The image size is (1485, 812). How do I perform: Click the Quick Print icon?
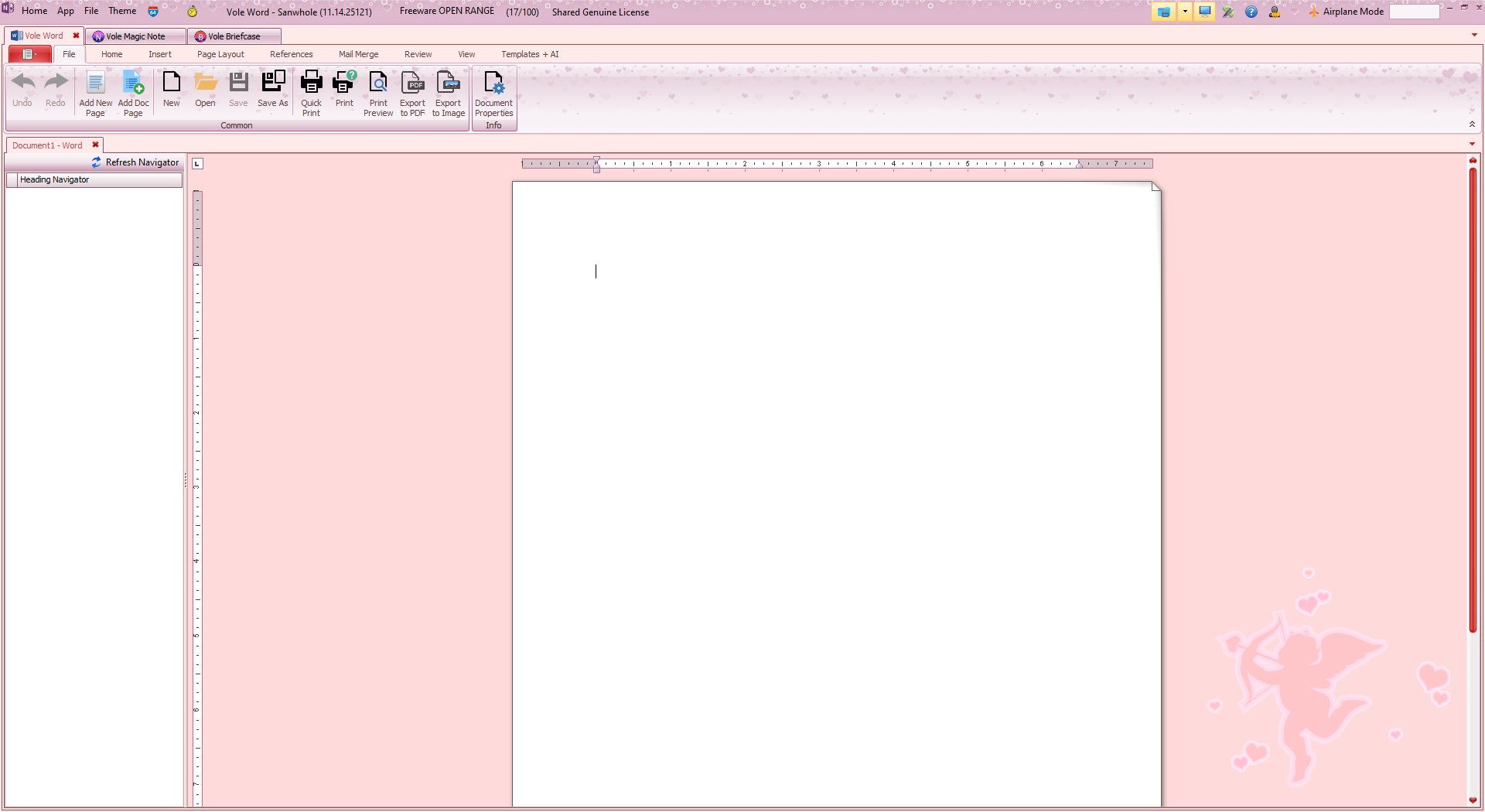pyautogui.click(x=311, y=84)
